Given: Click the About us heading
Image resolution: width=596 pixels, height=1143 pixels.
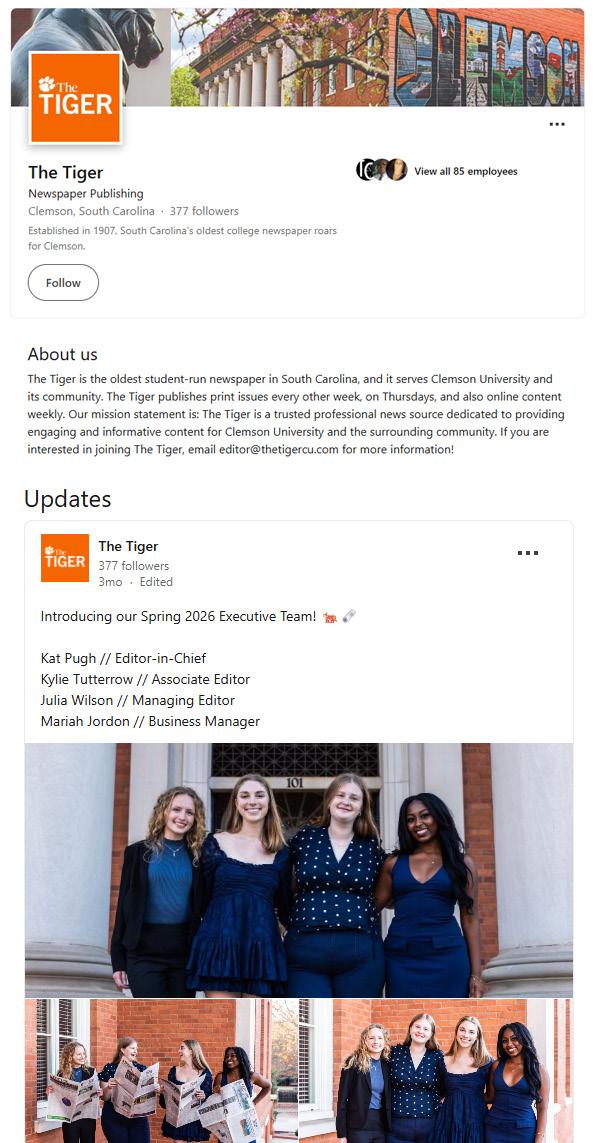Looking at the screenshot, I should (x=63, y=354).
